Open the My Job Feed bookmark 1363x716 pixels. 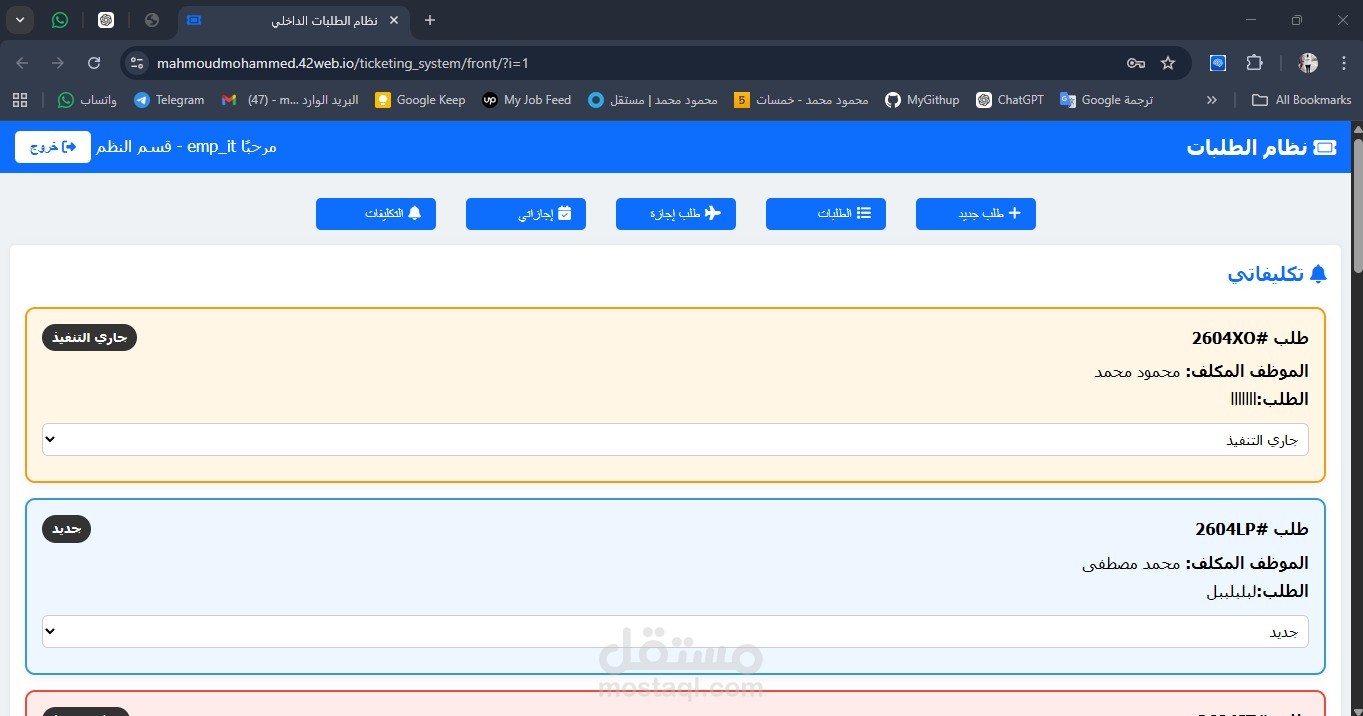pos(527,100)
